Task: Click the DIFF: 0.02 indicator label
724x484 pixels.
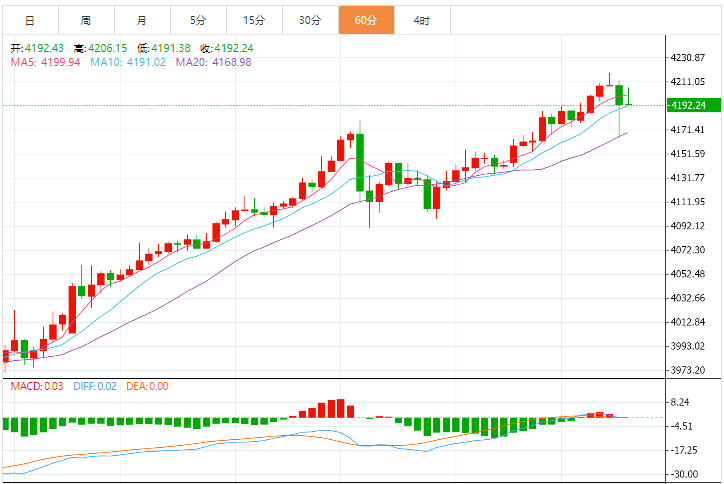Action: (x=95, y=386)
